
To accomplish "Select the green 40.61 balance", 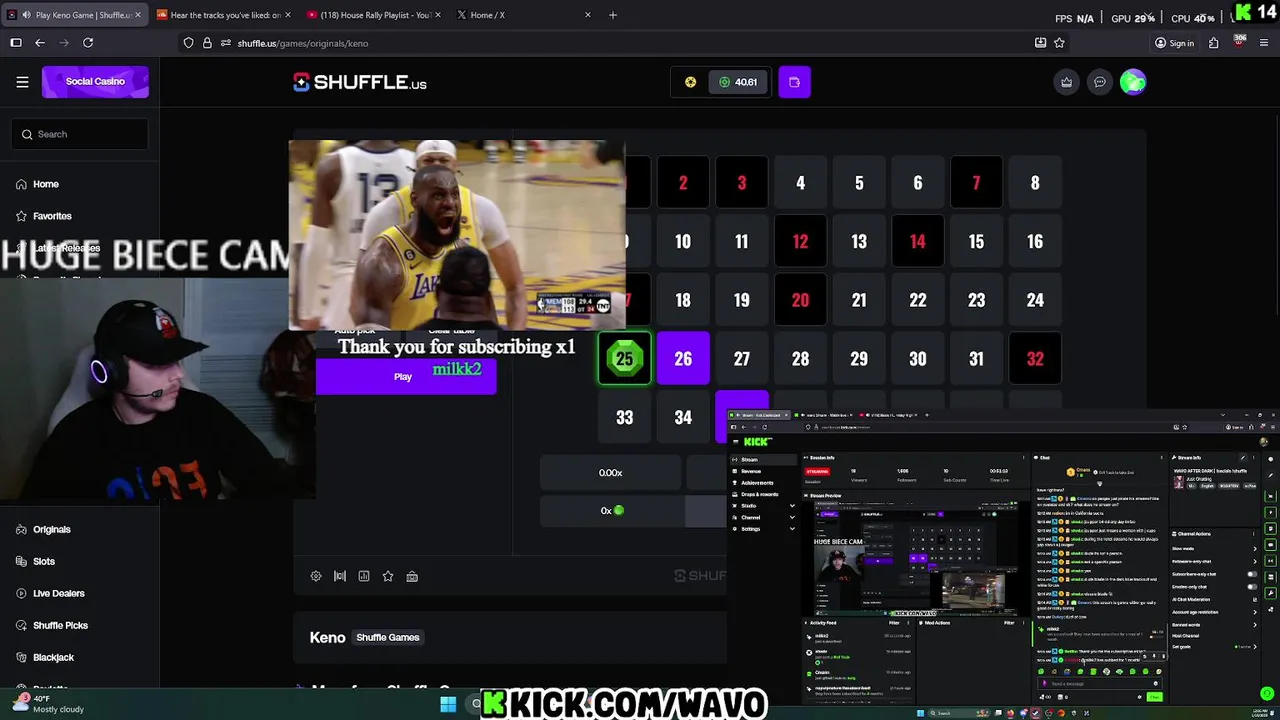I will click(739, 82).
